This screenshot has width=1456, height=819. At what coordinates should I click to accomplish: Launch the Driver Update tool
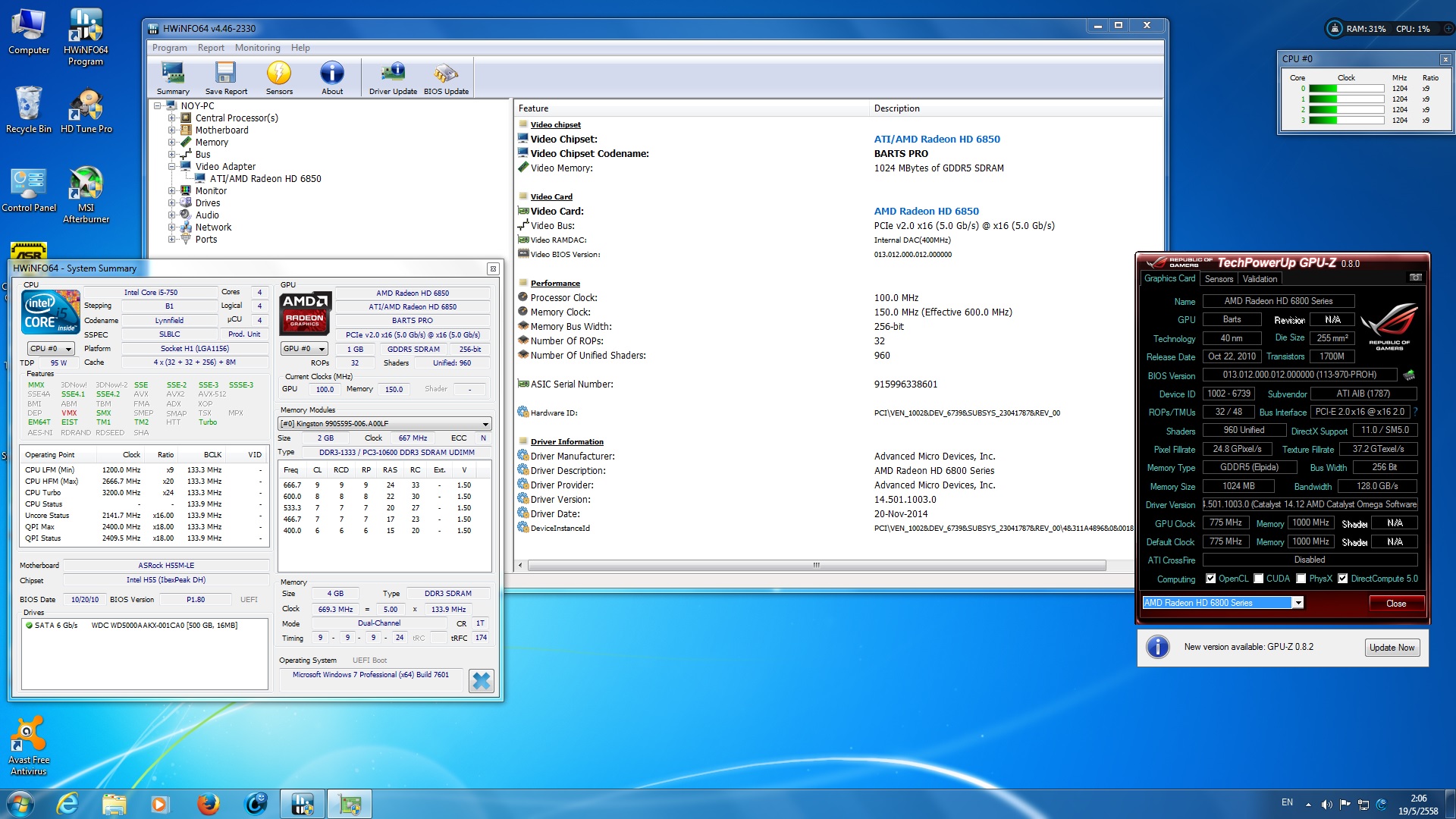pos(393,77)
